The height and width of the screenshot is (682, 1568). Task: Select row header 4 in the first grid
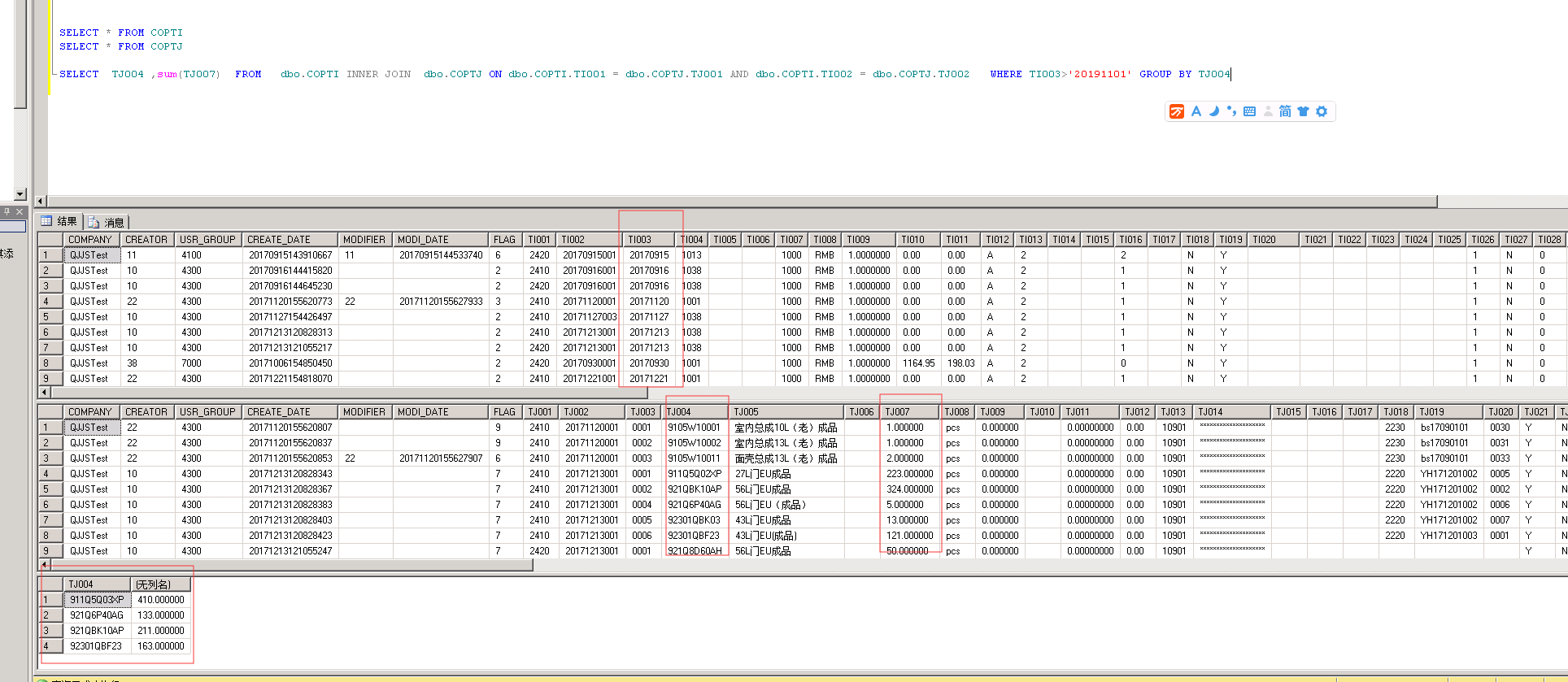pyautogui.click(x=50, y=301)
